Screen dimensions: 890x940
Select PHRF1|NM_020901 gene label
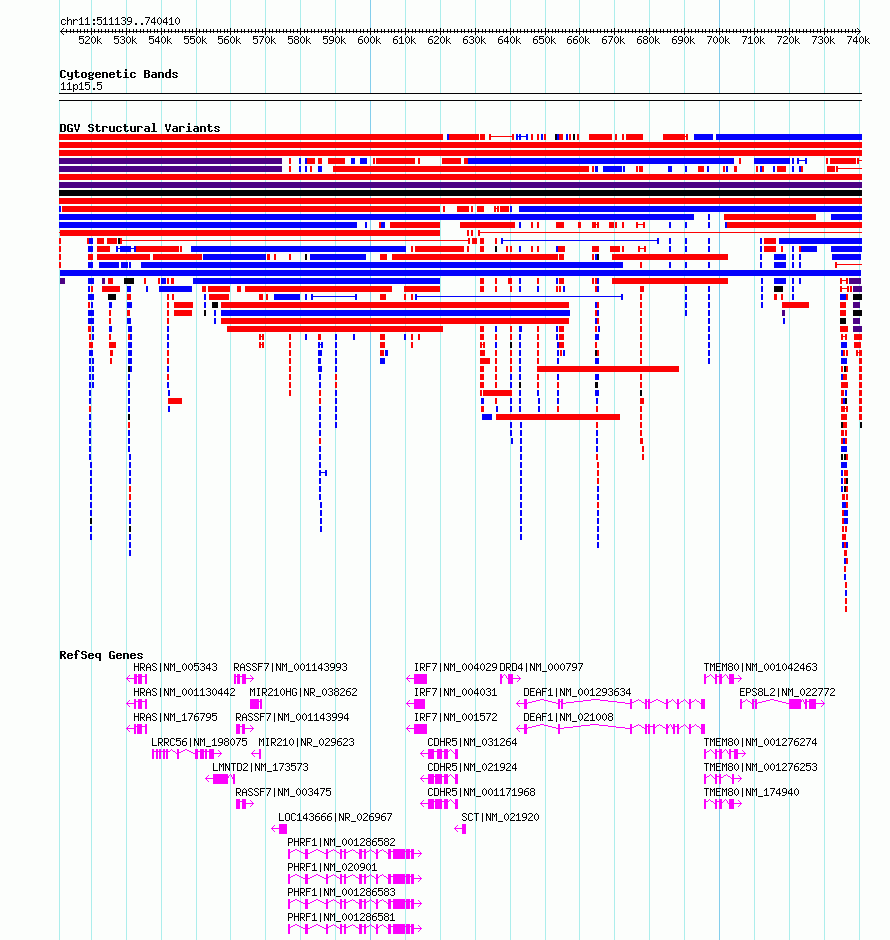(x=332, y=867)
